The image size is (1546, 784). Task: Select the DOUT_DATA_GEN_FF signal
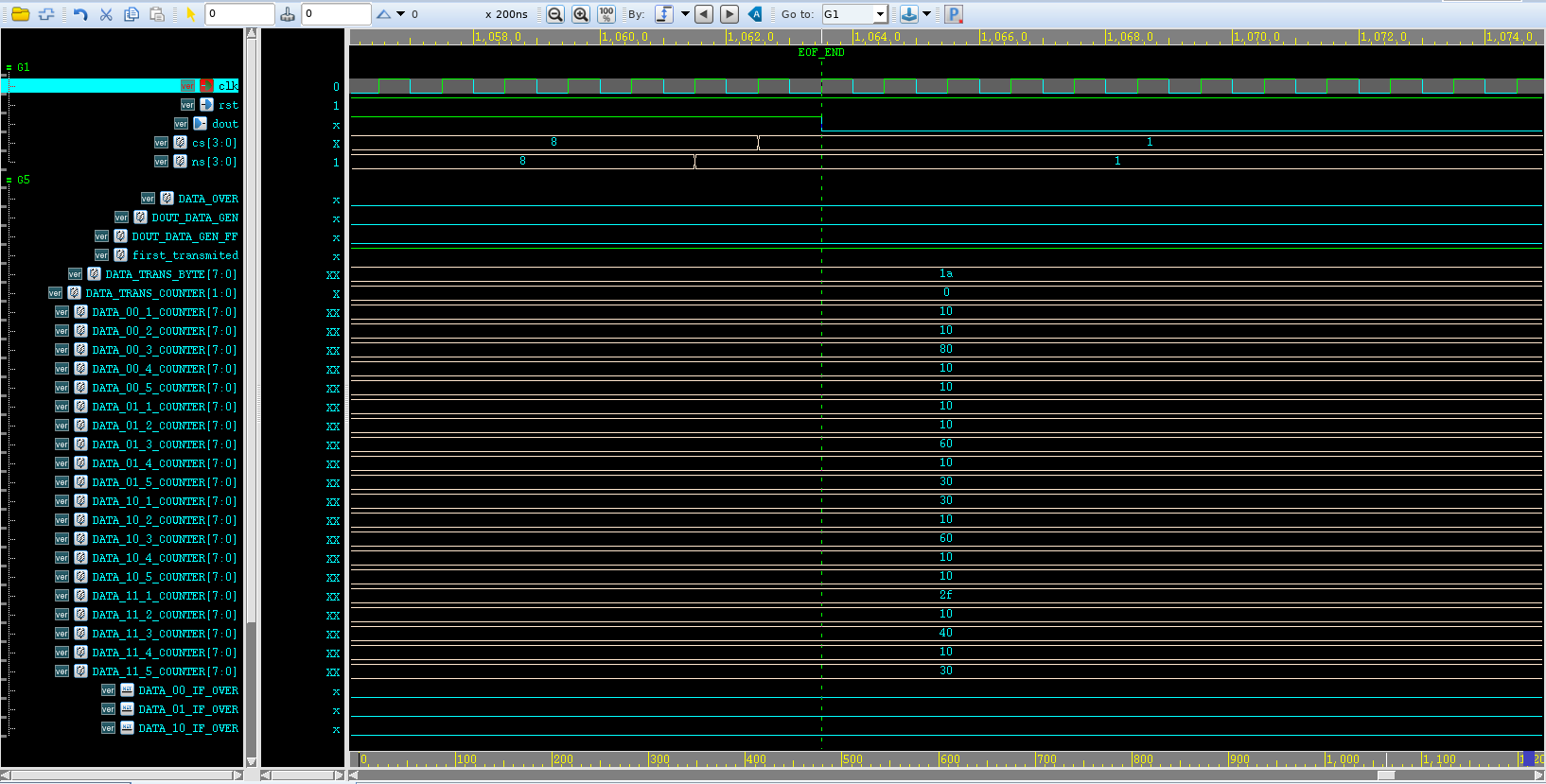click(185, 236)
